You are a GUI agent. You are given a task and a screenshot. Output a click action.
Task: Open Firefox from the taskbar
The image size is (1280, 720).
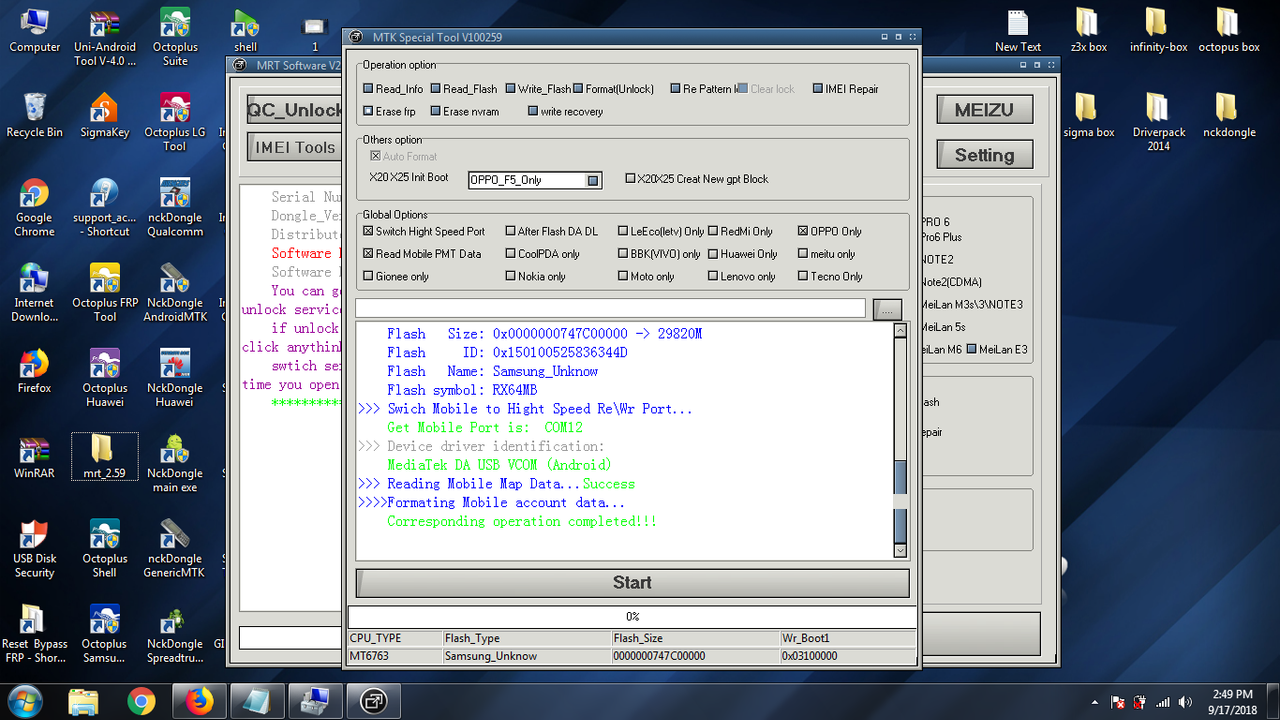(x=199, y=701)
